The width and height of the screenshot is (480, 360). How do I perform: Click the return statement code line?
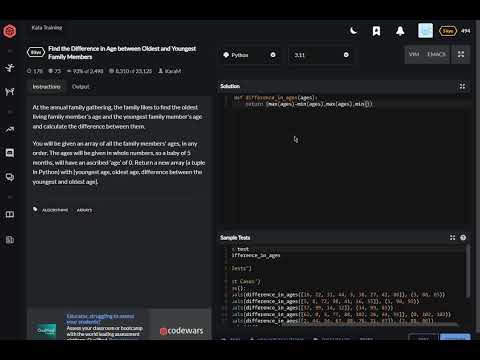pos(309,104)
